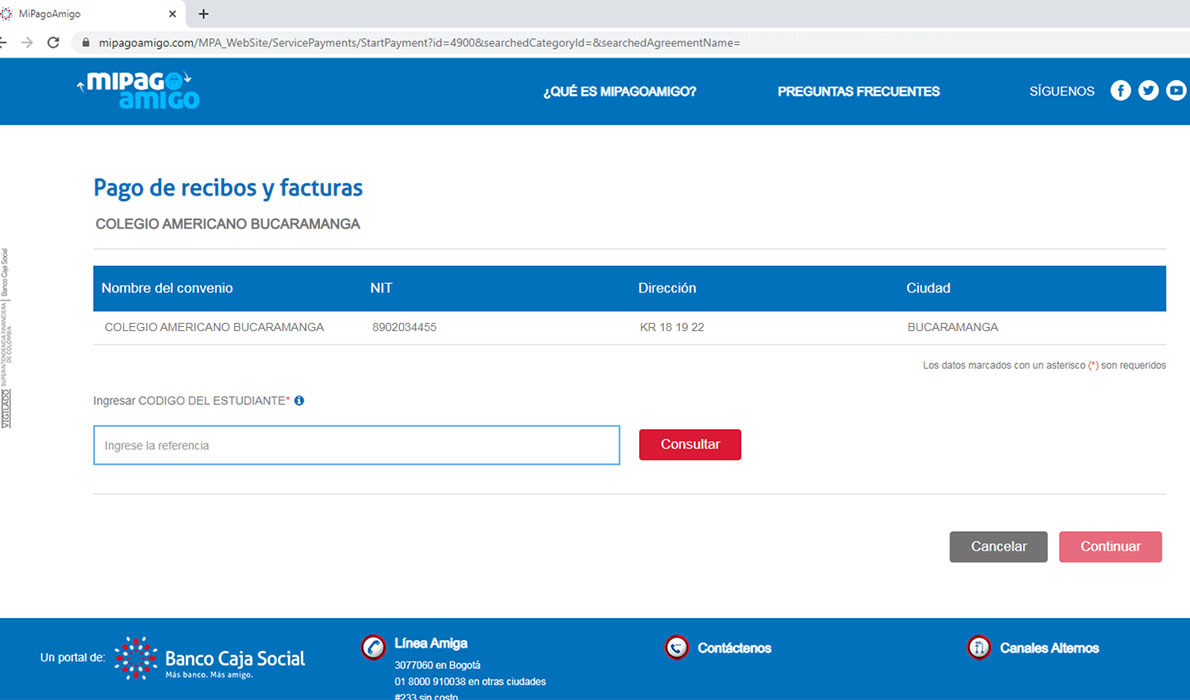Reload the page with browser refresh icon
Viewport: 1190px width, 700px height.
tap(54, 43)
